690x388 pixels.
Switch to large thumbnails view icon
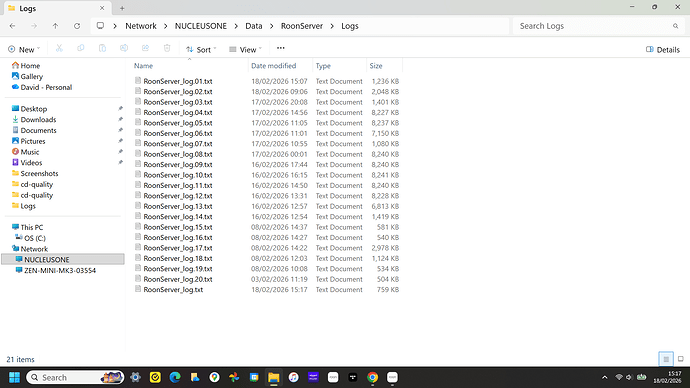(x=681, y=359)
